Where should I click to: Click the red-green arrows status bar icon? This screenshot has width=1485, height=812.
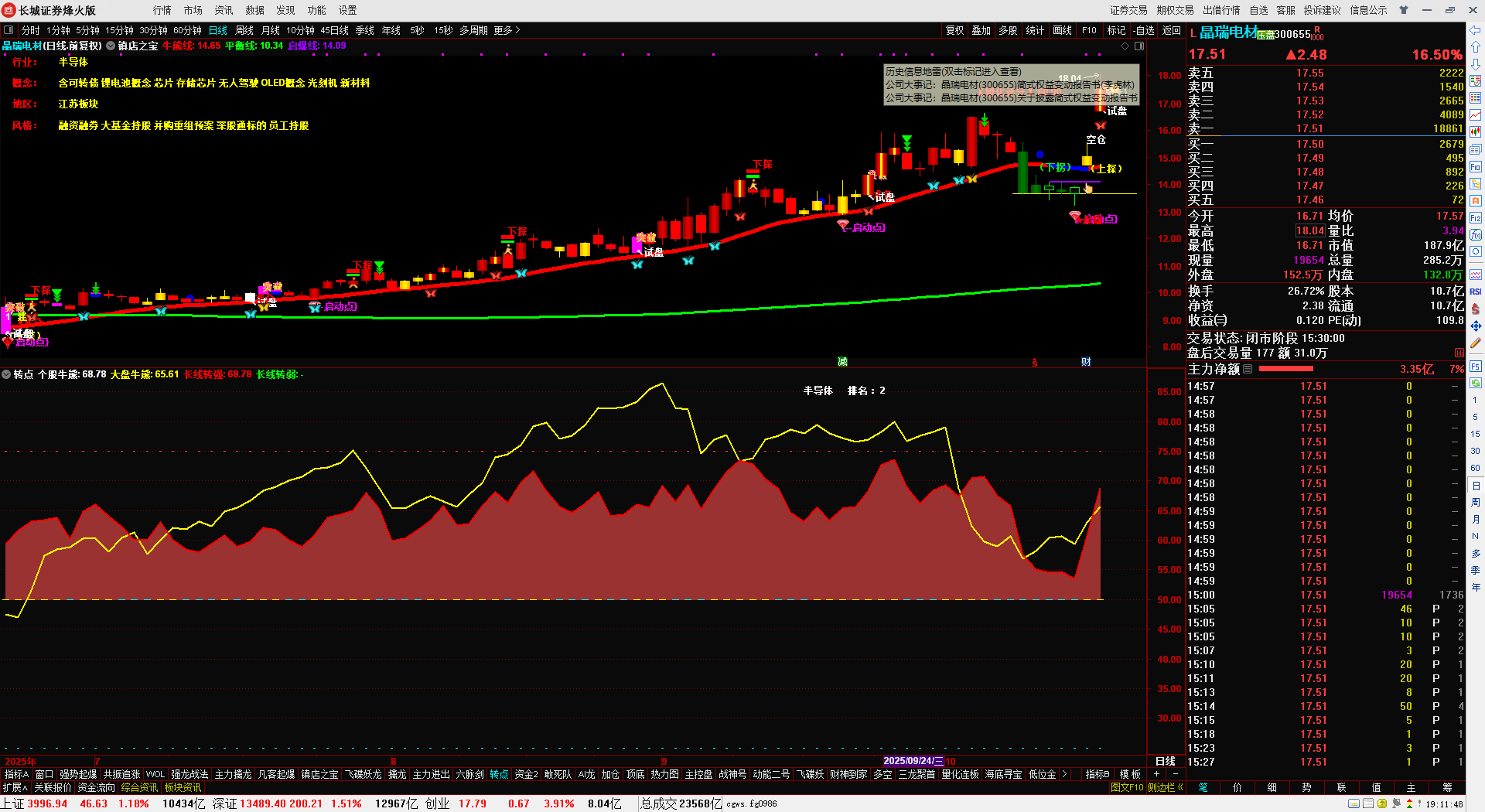(1410, 804)
